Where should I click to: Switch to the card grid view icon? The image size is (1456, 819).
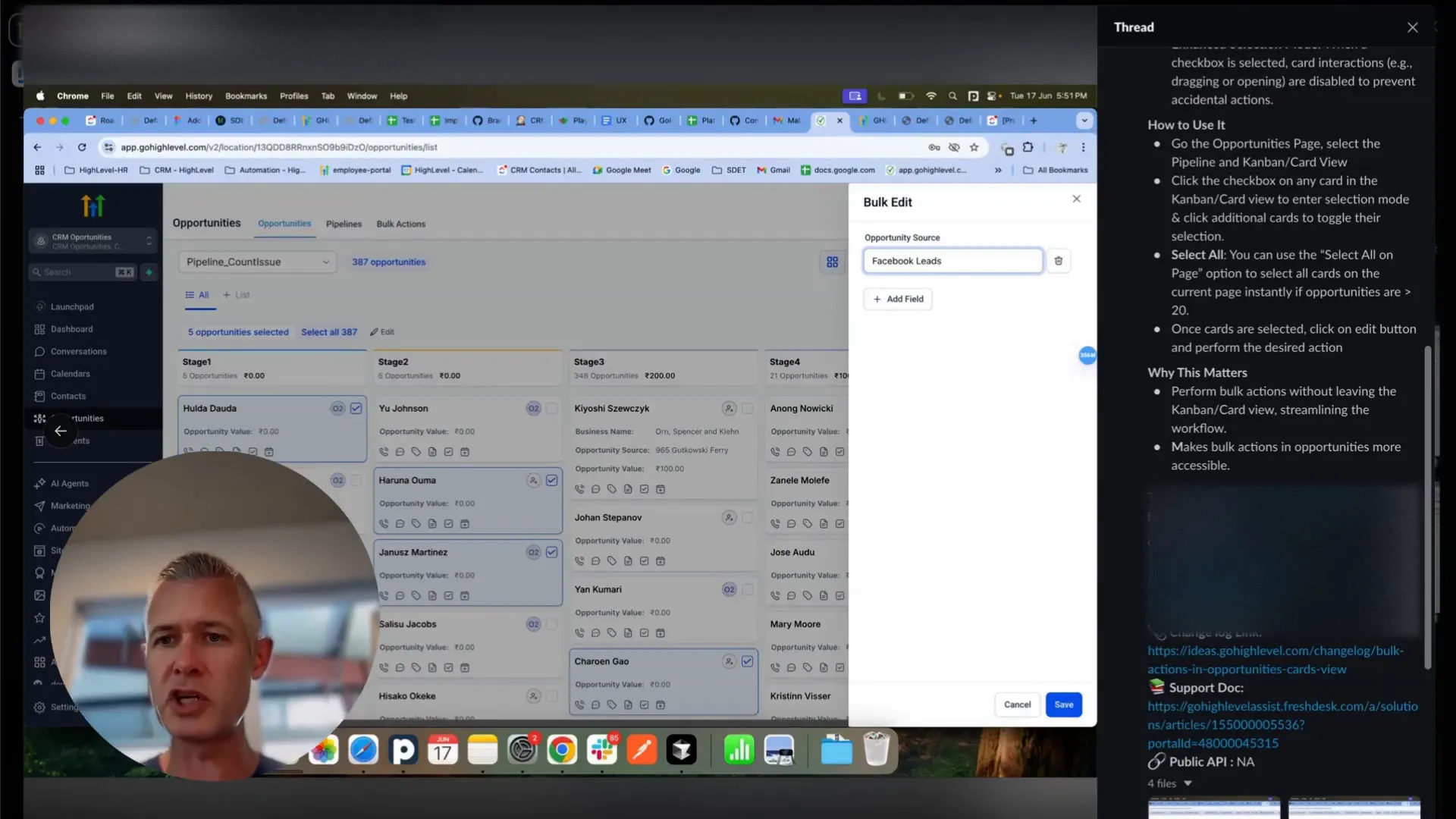[x=832, y=262]
